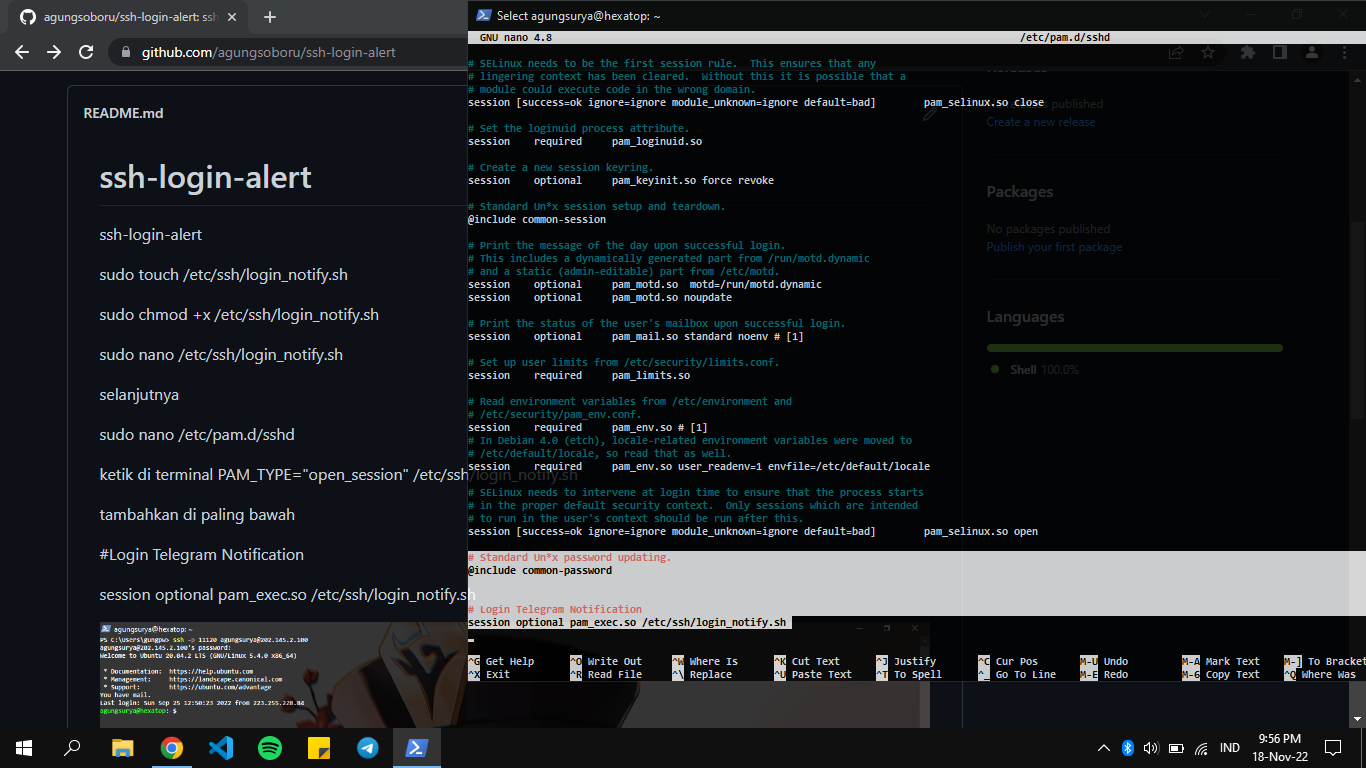Open a new Chrome tab
1366x768 pixels.
[269, 17]
